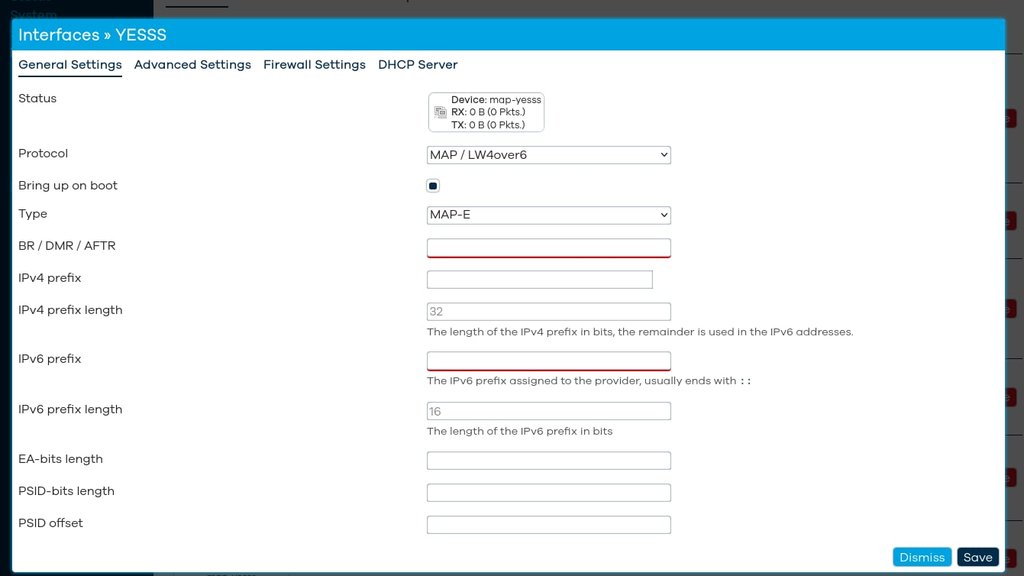Focus the IPv6 prefix length input
Viewport: 1024px width, 576px height.
(x=548, y=411)
